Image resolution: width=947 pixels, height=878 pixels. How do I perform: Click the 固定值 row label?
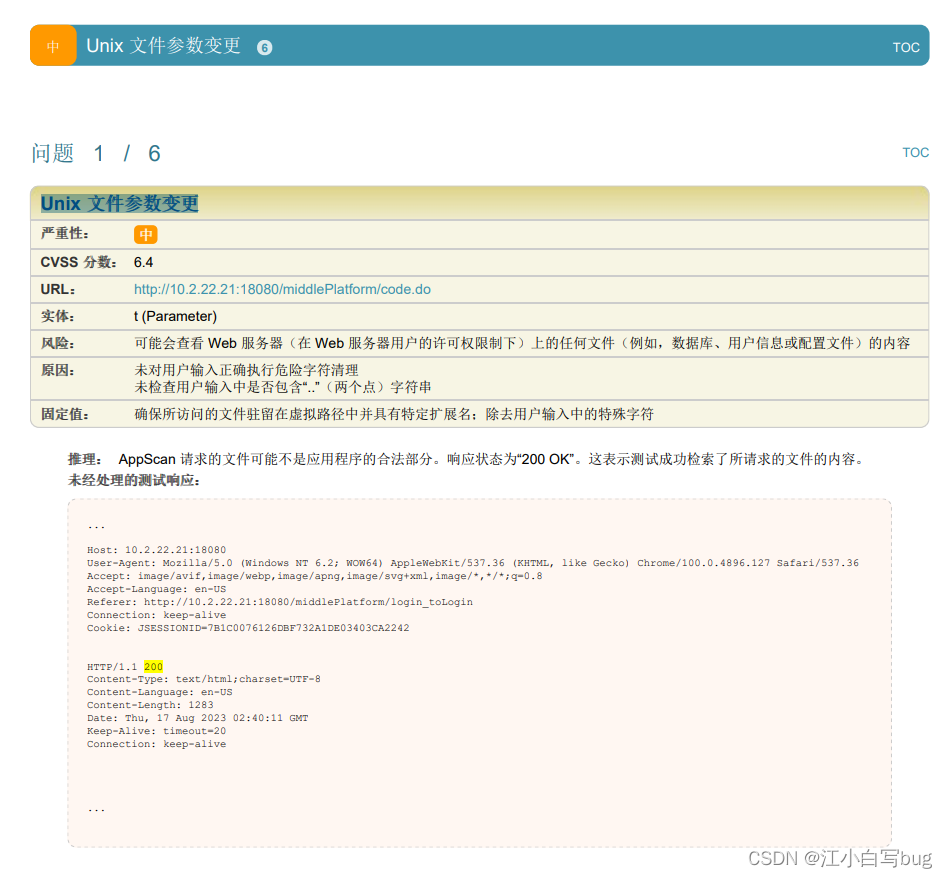click(x=65, y=414)
